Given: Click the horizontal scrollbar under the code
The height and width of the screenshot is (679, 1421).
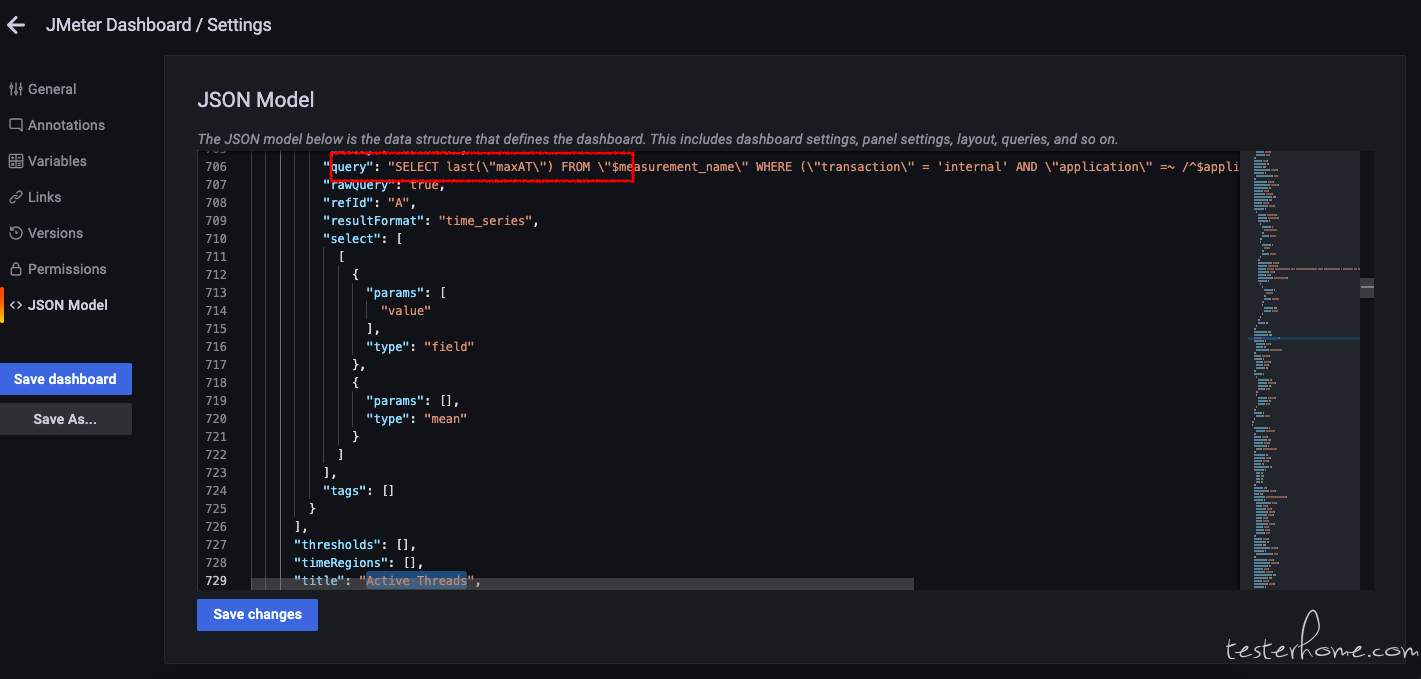Looking at the screenshot, I should (582, 584).
